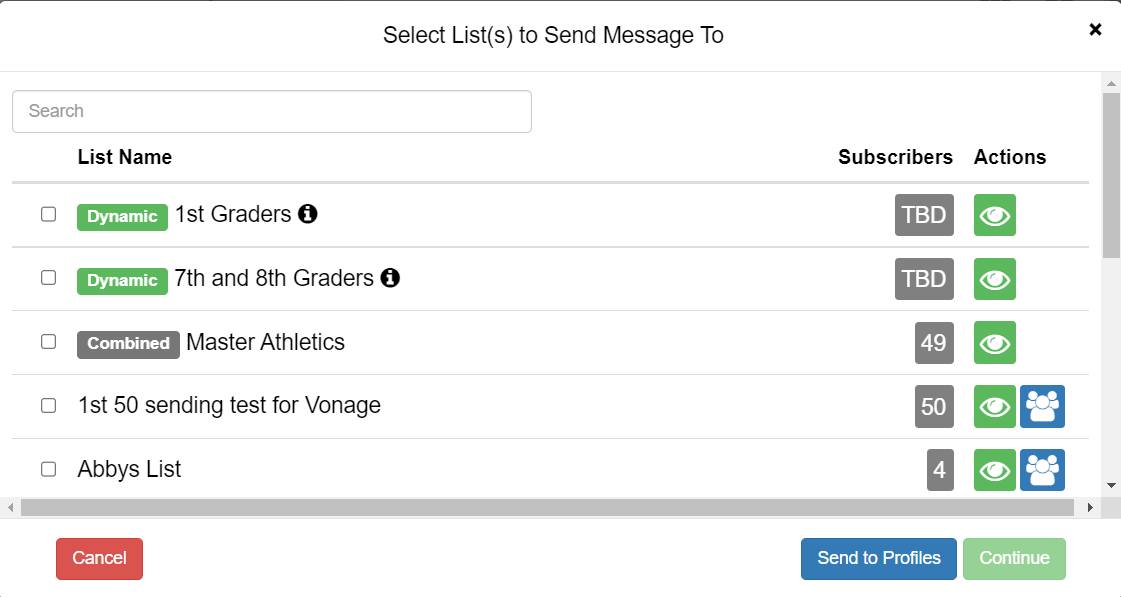Select the Master Athletics checkbox

tap(49, 341)
